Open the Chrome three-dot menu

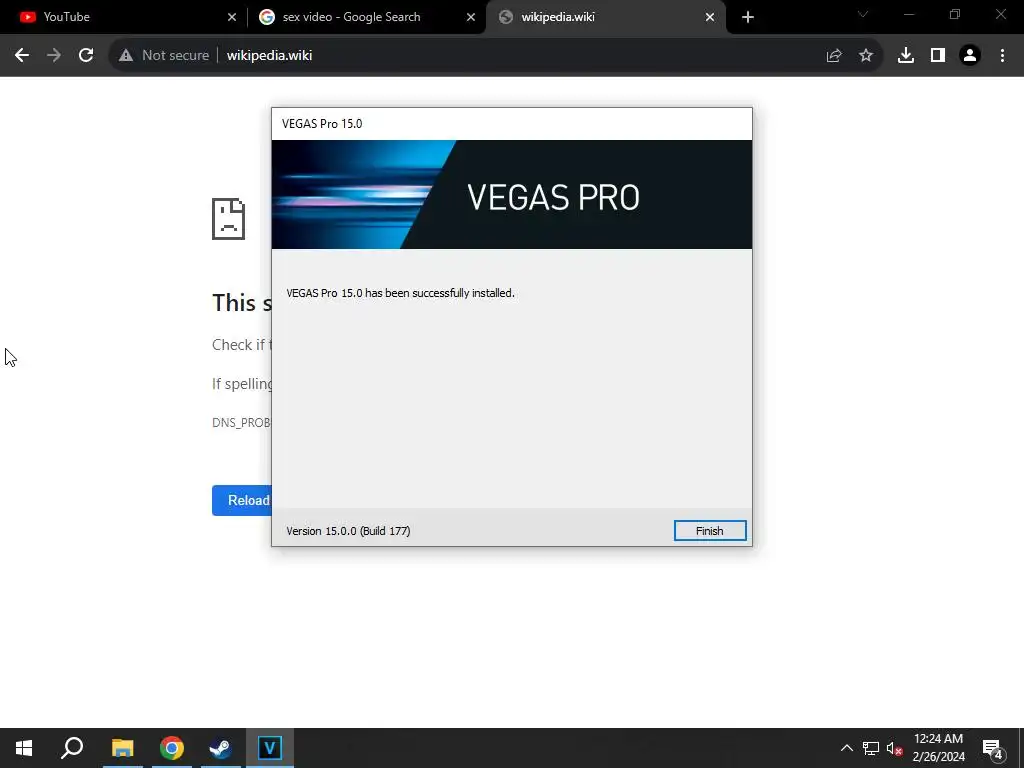tap(1002, 56)
